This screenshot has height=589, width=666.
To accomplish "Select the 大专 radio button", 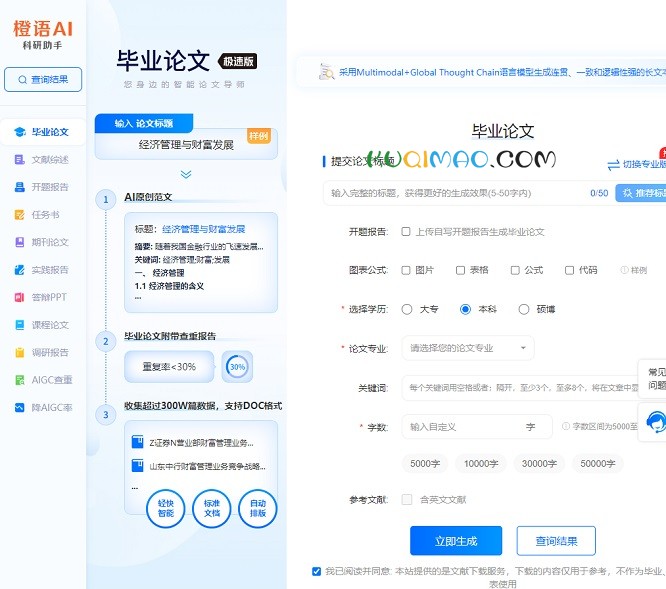I will tap(407, 309).
